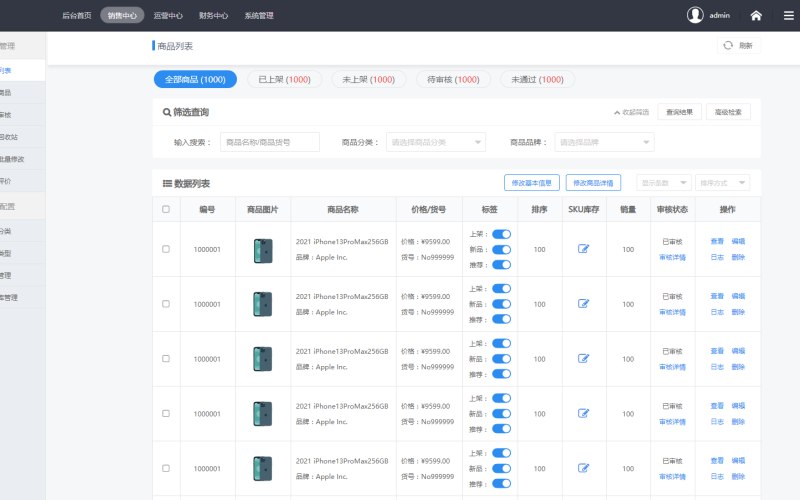This screenshot has width=800, height=500.
Task: Tick the checkbox of the fourth product row
Action: click(x=166, y=413)
